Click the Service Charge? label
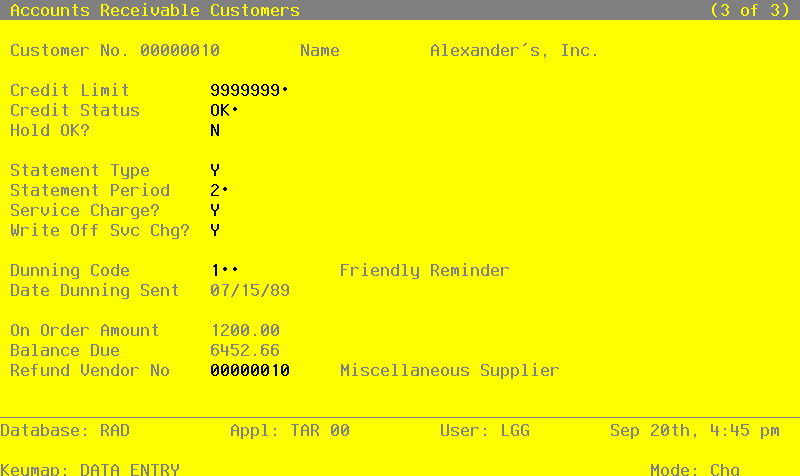This screenshot has height=476, width=800. click(85, 210)
